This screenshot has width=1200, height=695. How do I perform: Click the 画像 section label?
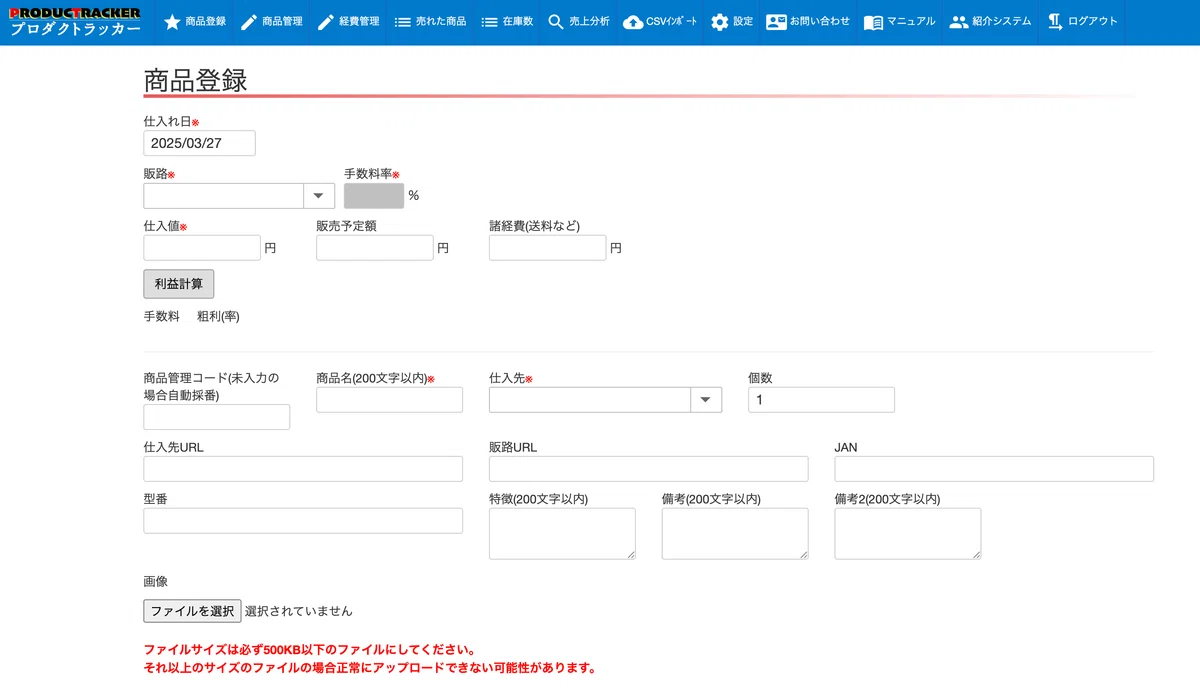[x=156, y=581]
